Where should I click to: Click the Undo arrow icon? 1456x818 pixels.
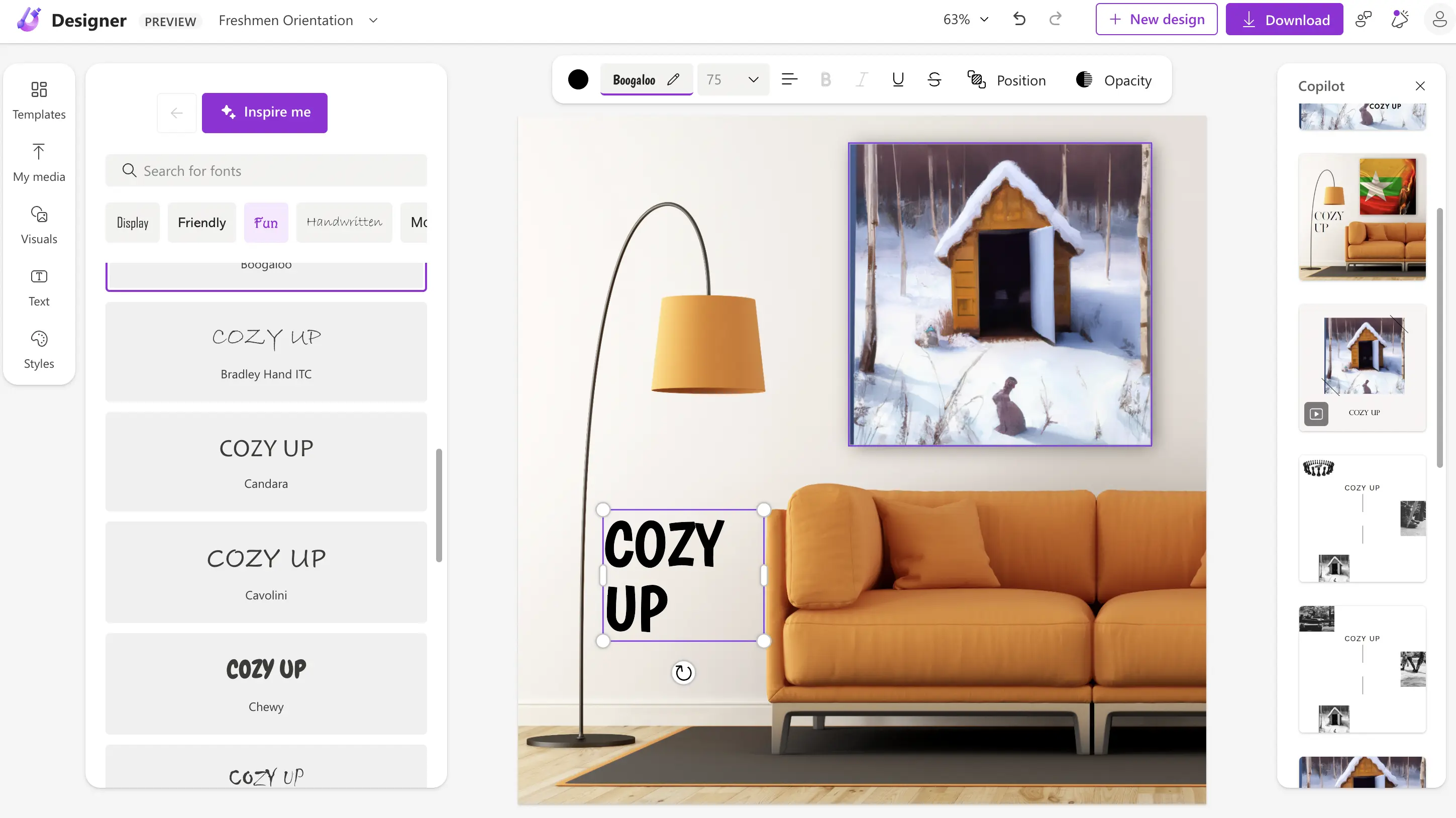[1019, 19]
